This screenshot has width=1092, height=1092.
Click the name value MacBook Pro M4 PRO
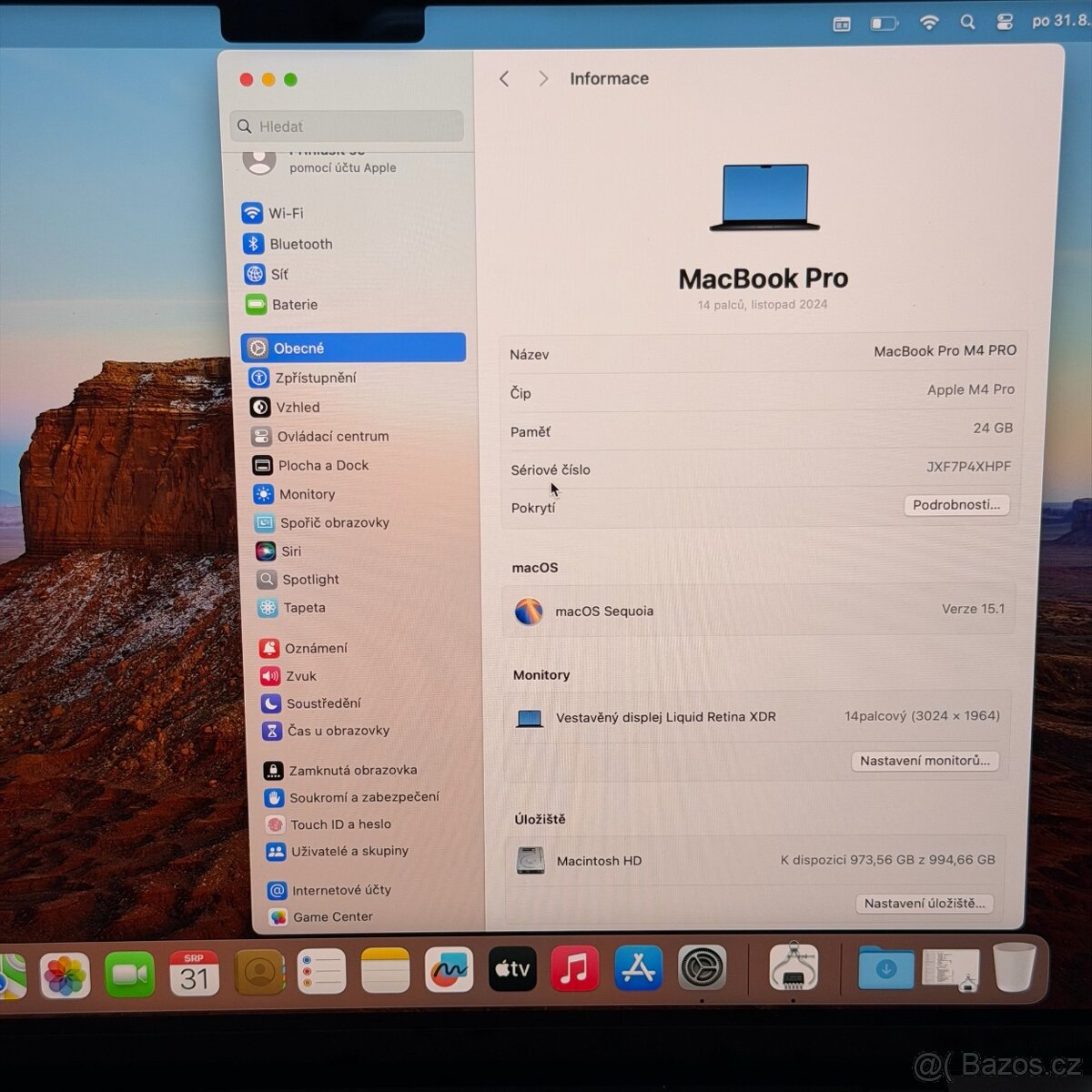pos(945,350)
